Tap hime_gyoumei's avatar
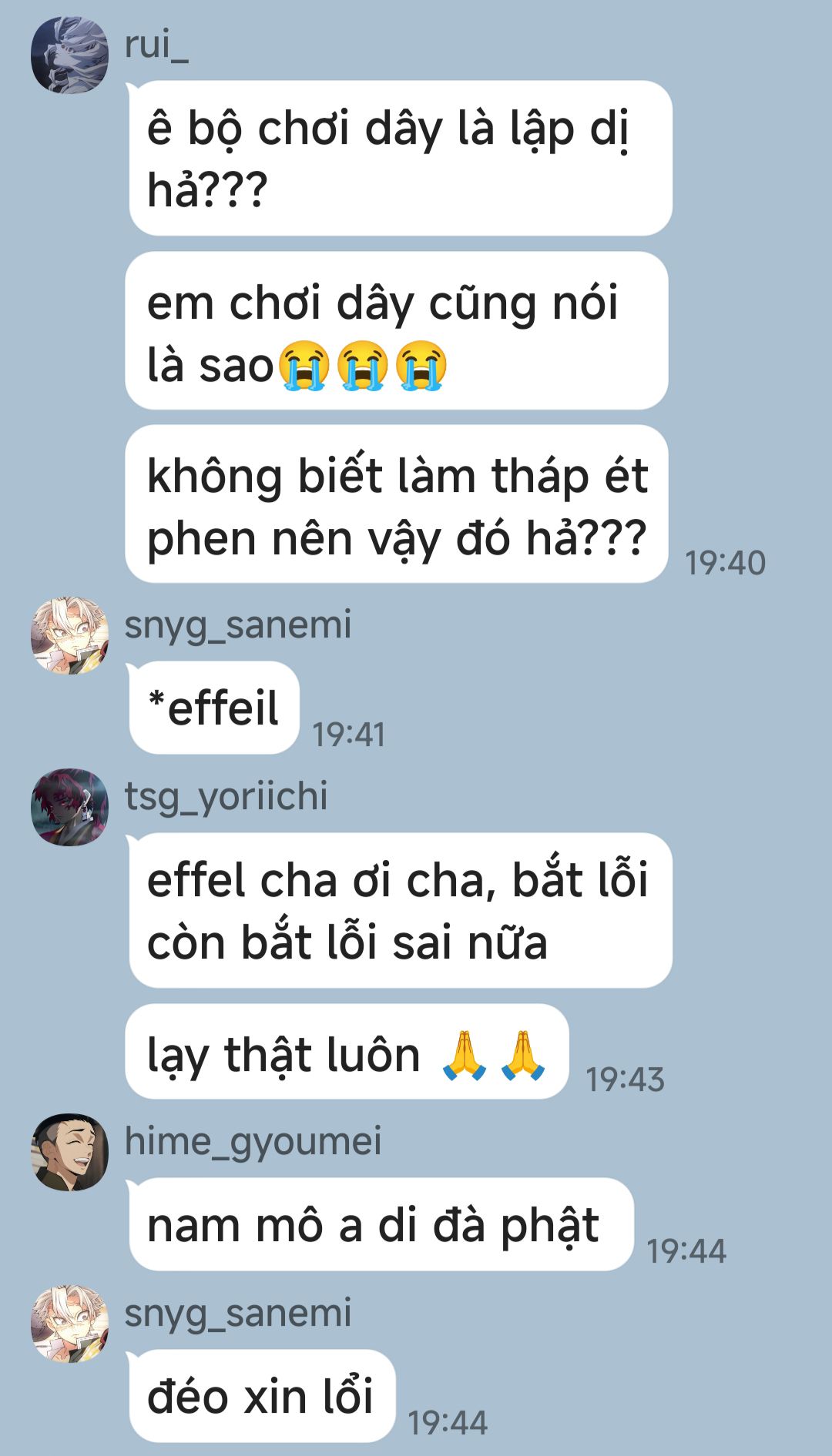The image size is (832, 1456). tap(69, 1152)
